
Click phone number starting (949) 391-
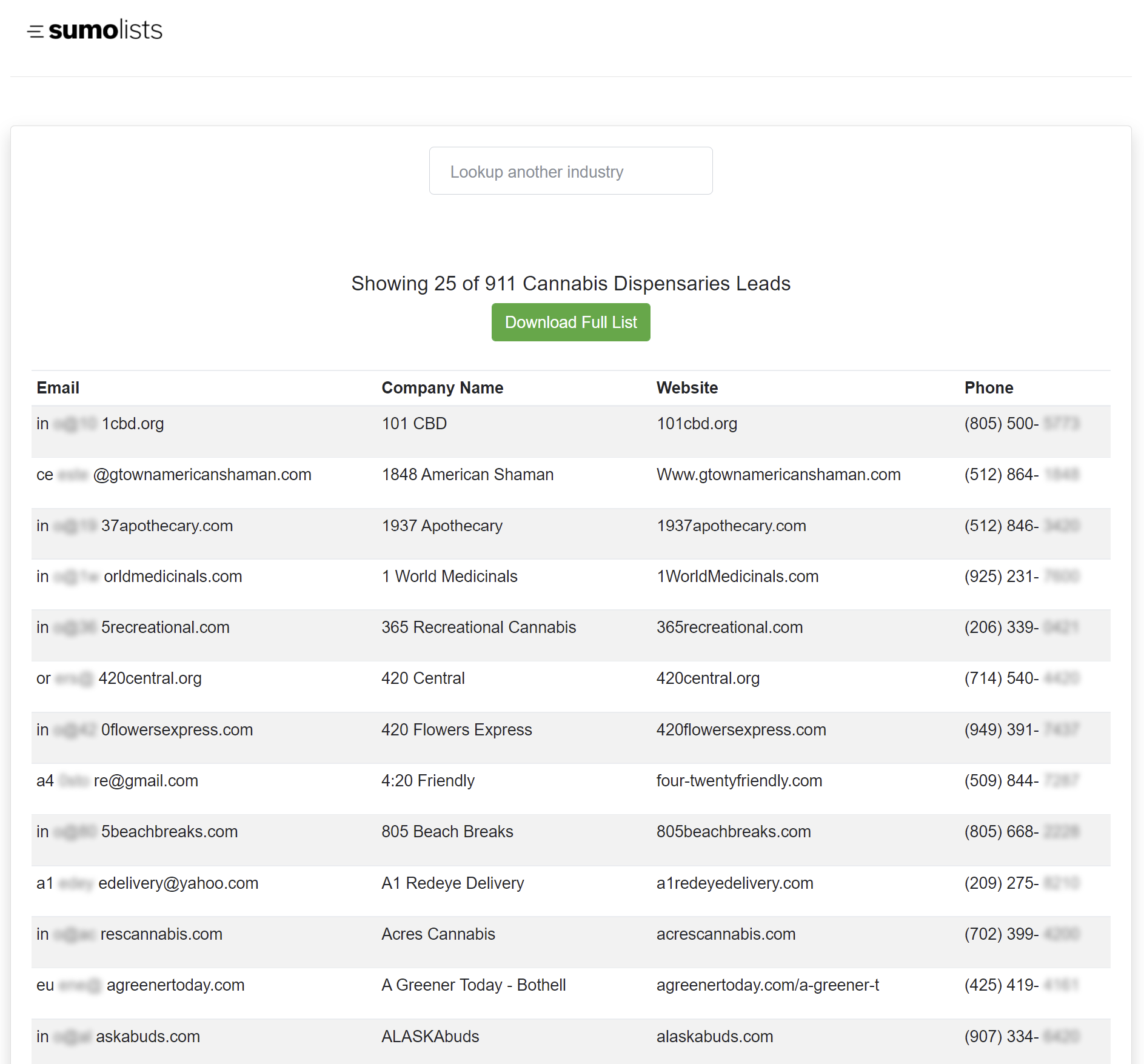click(x=1022, y=730)
